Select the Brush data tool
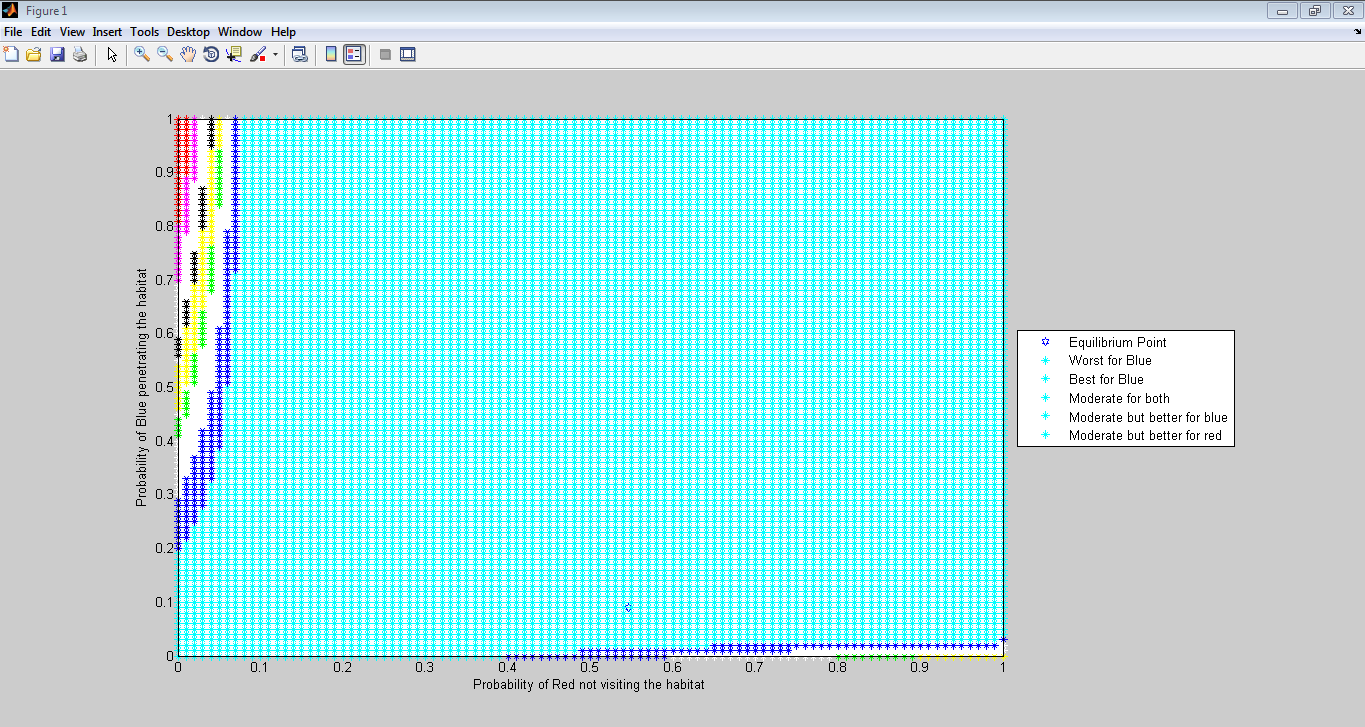The width and height of the screenshot is (1365, 727). (258, 54)
